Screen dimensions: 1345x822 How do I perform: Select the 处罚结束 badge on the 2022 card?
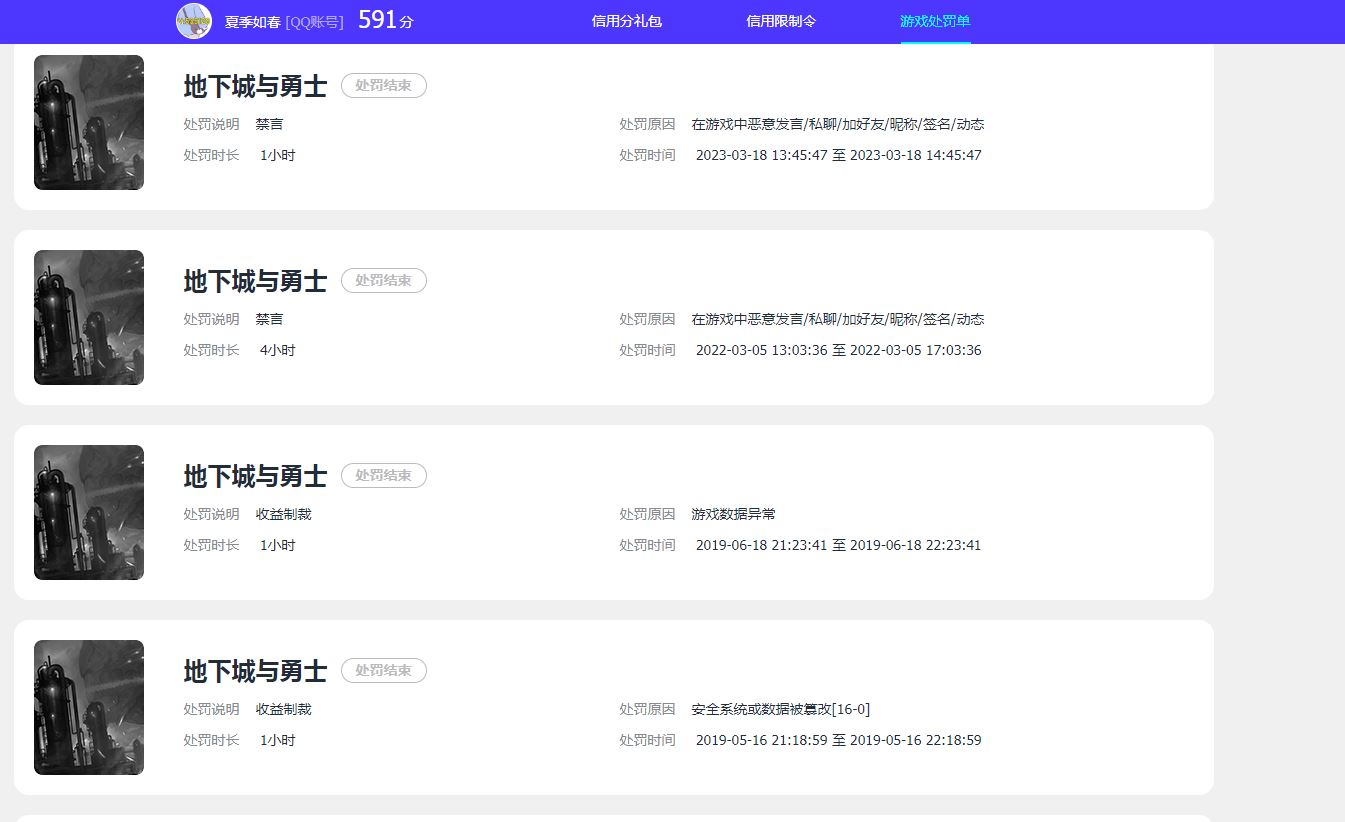[x=383, y=280]
